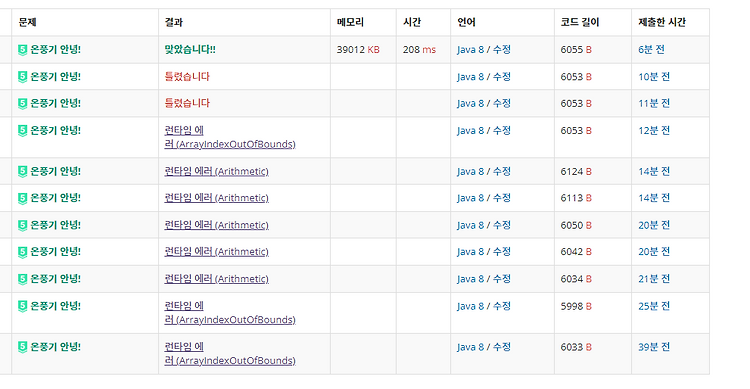750x389 pixels.
Task: Click tier badge icon in 6분 전 row
Action: coord(22,50)
